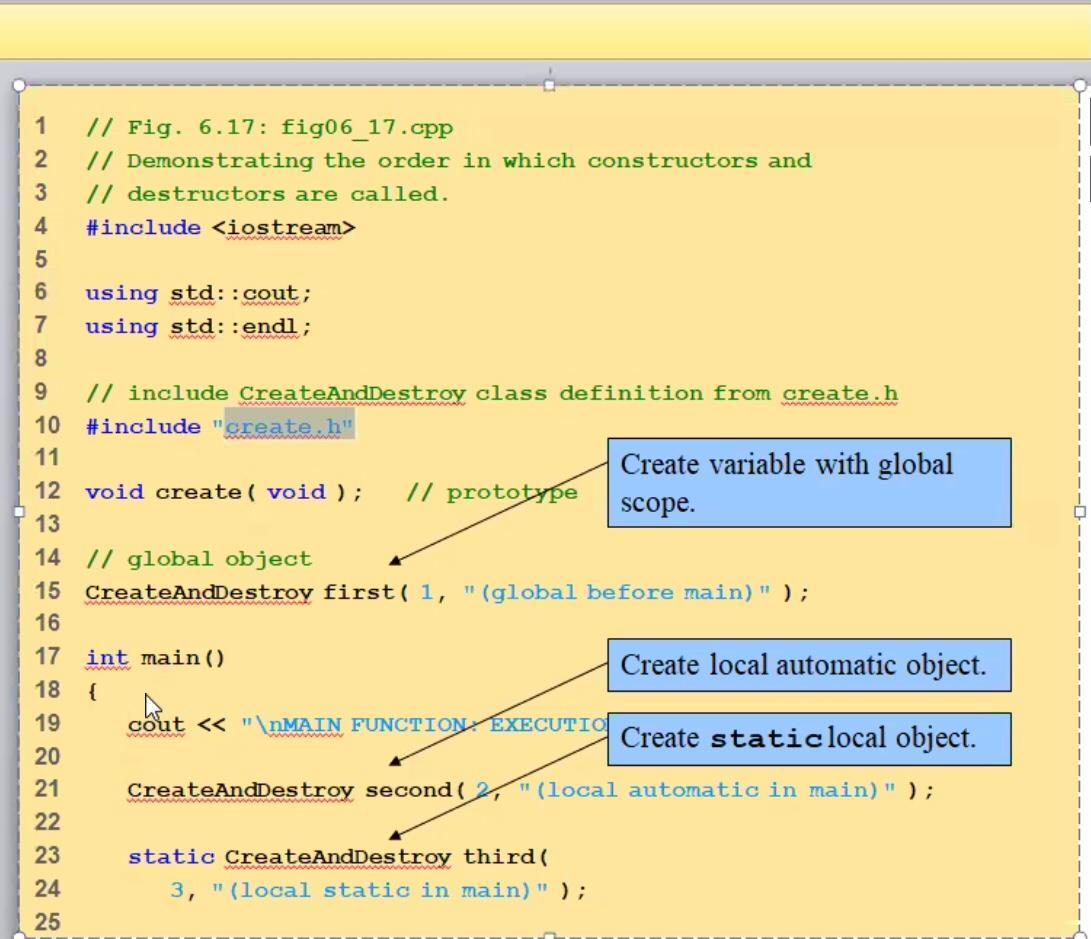Click the bottom-center resize handle
Viewport: 1091px width, 939px height.
[549, 936]
